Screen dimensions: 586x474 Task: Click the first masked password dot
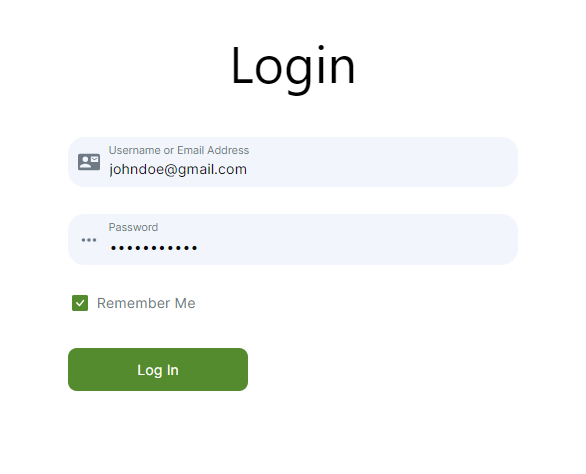pyautogui.click(x=113, y=247)
